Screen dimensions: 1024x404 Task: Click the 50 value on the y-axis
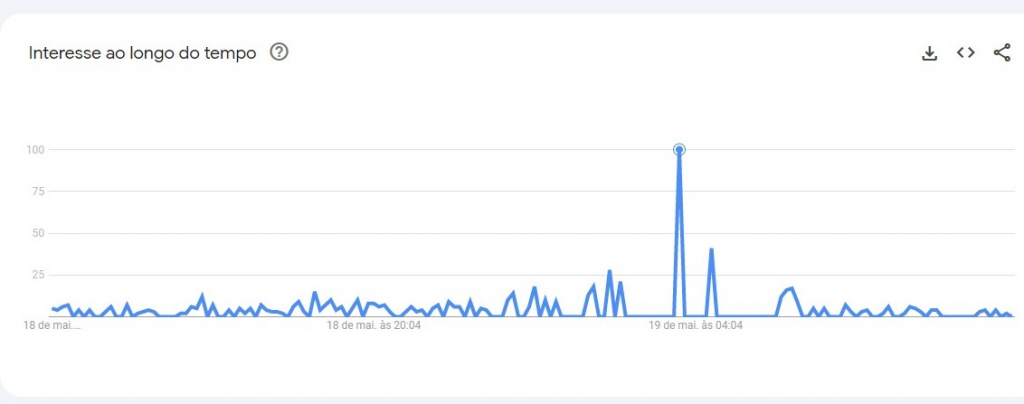pos(37,233)
